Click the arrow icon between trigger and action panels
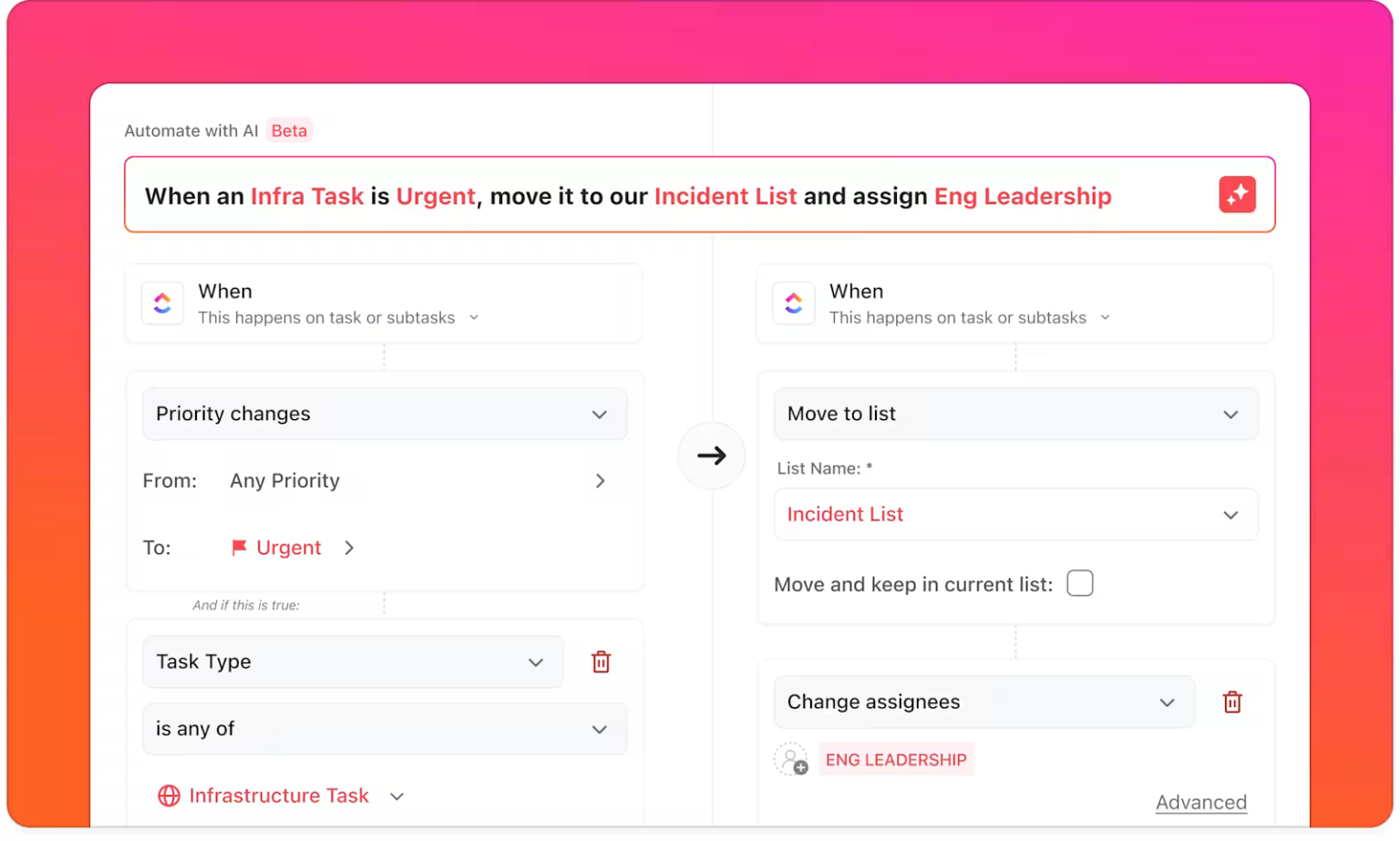Viewport: 1400px width, 841px height. click(711, 455)
